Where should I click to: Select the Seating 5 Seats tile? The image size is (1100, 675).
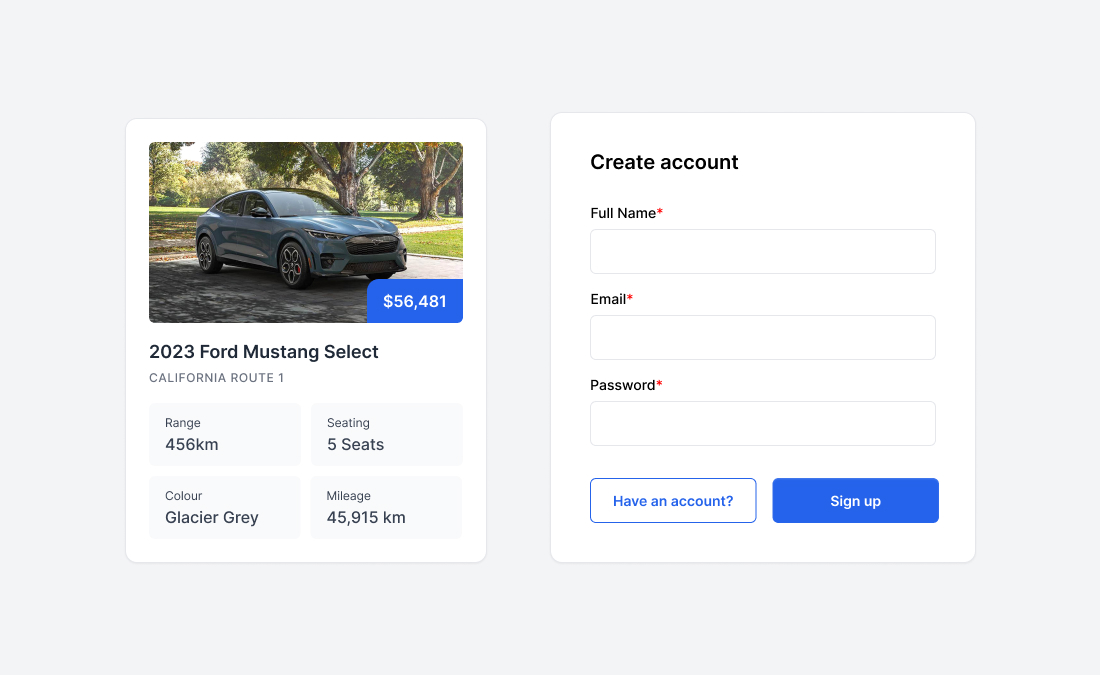pos(387,434)
